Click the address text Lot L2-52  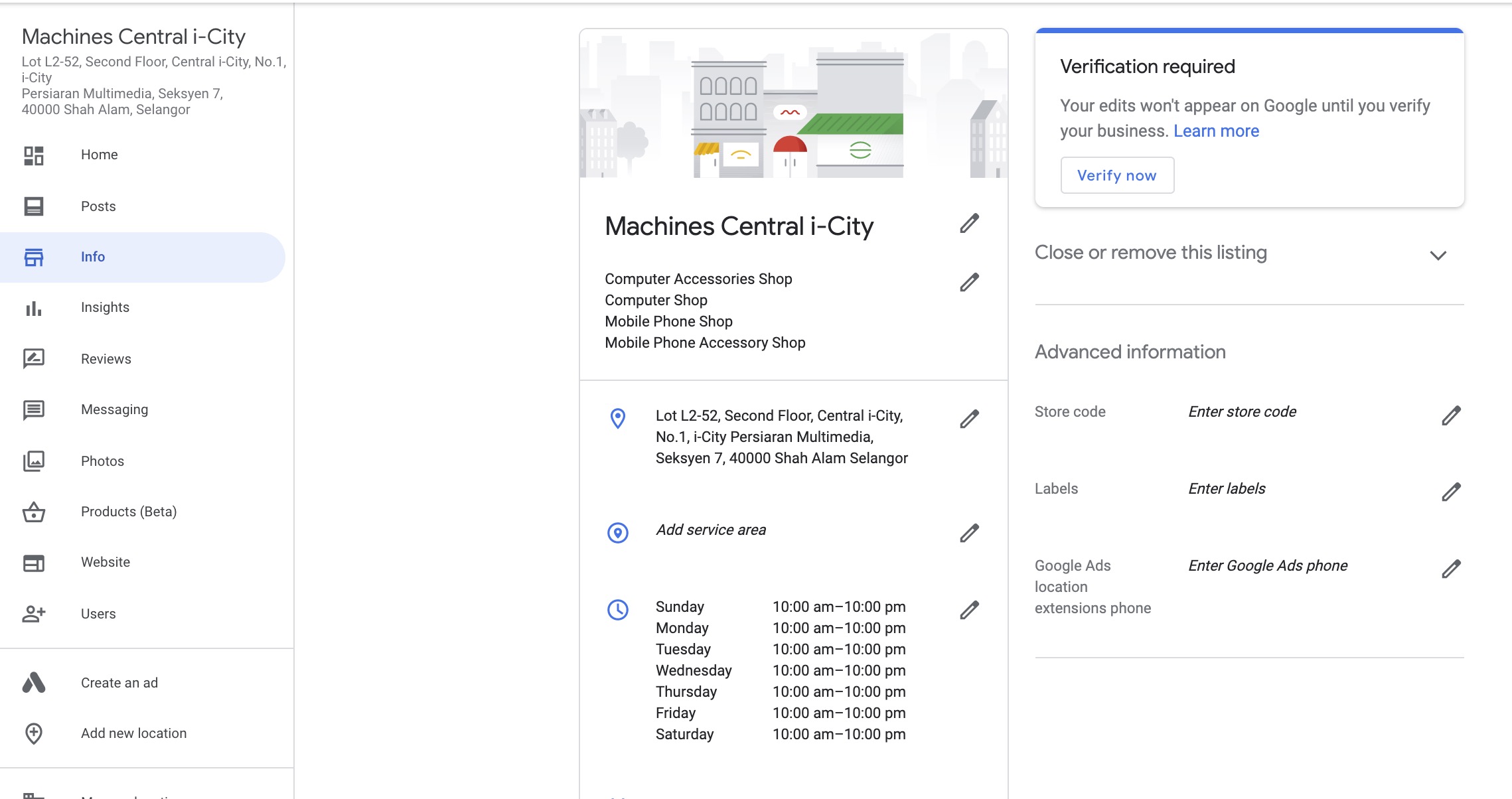[782, 437]
